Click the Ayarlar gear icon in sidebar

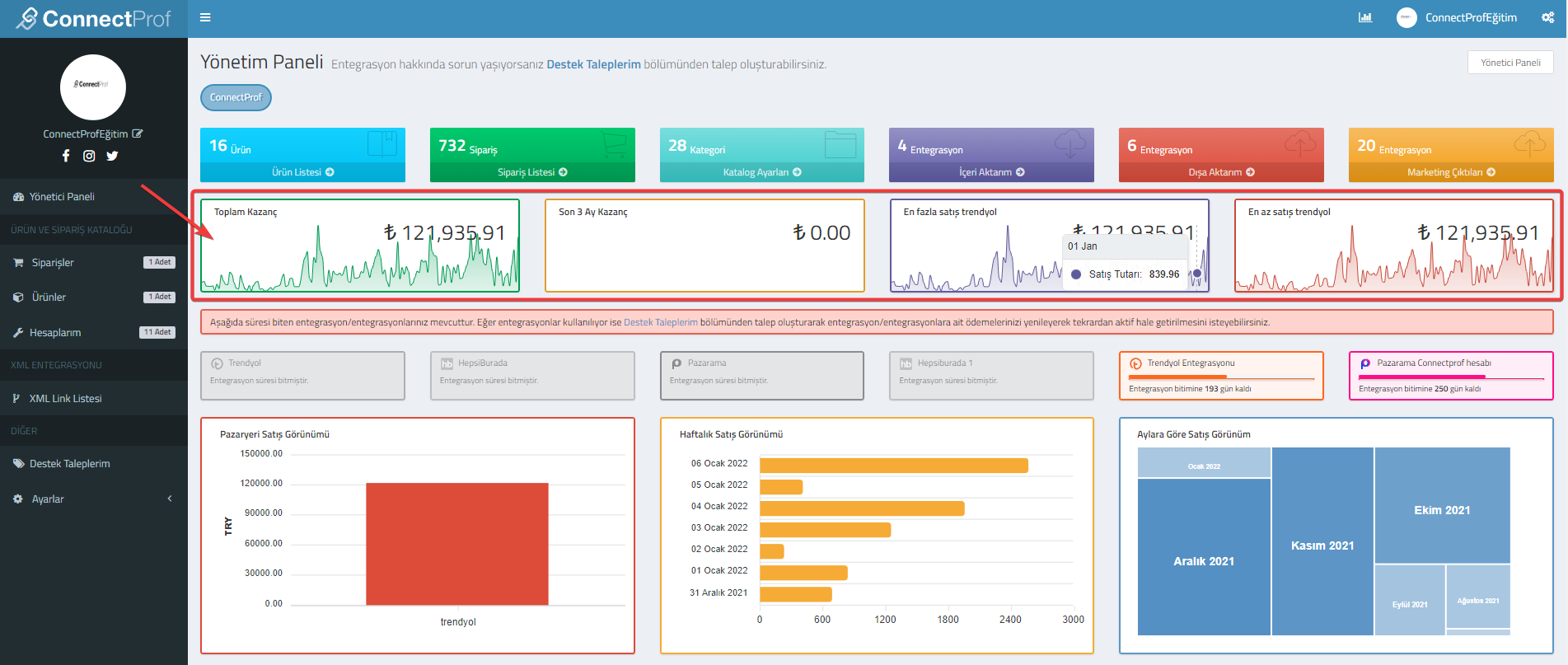pyautogui.click(x=18, y=499)
